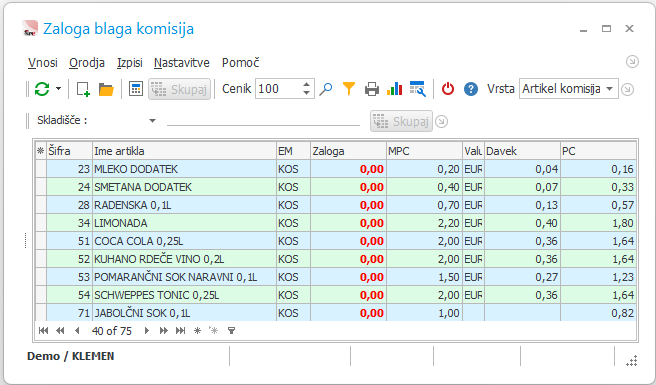Open the Izpisi menu
The image size is (656, 385).
coord(130,63)
